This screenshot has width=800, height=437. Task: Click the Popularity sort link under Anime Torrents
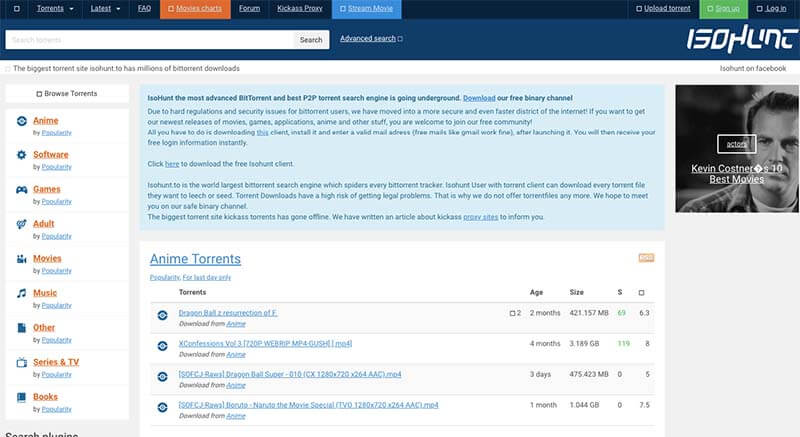coord(164,277)
